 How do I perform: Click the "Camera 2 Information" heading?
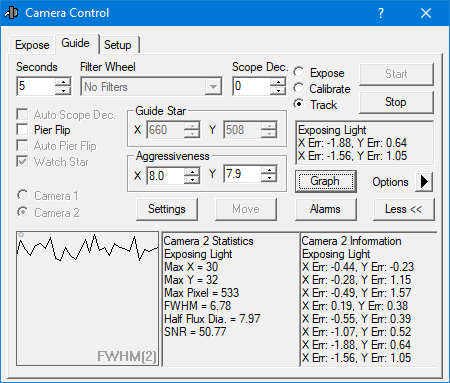click(351, 241)
